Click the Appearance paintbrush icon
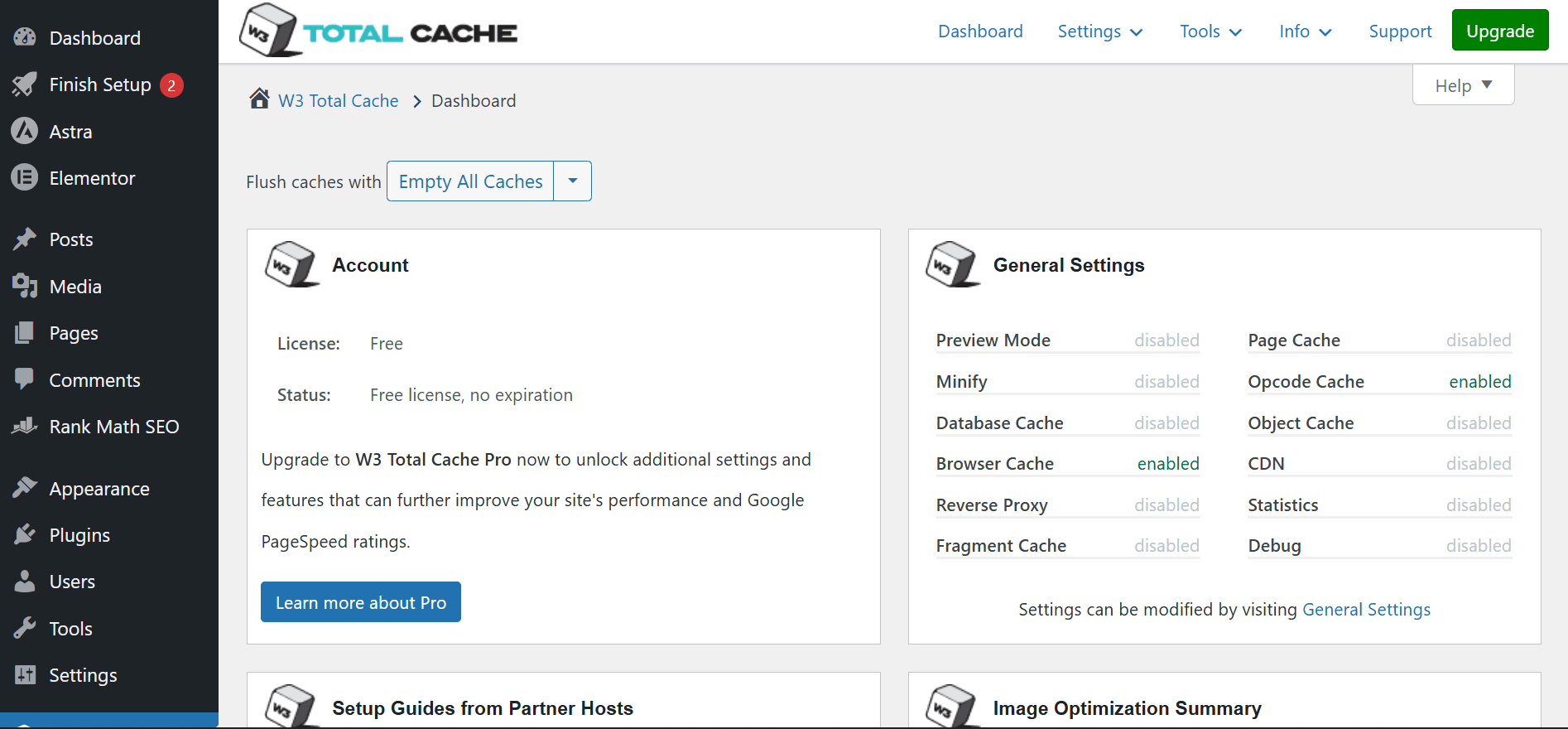The width and height of the screenshot is (1568, 729). point(25,488)
